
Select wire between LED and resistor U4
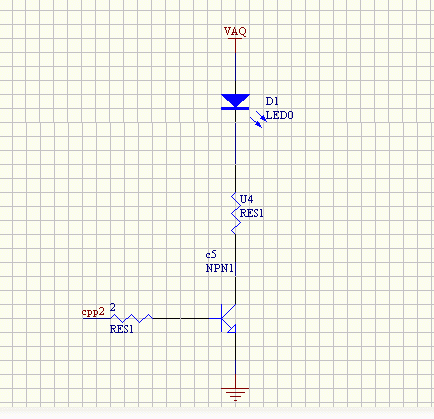[236, 178]
